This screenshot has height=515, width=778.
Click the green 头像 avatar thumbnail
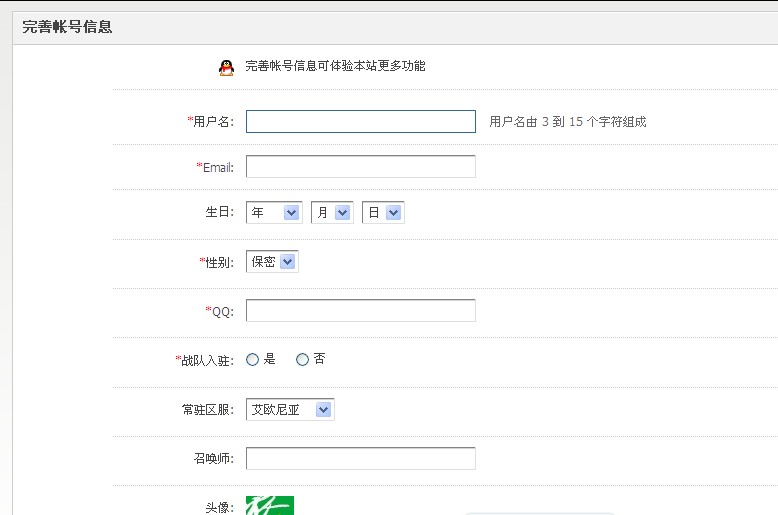[270, 506]
